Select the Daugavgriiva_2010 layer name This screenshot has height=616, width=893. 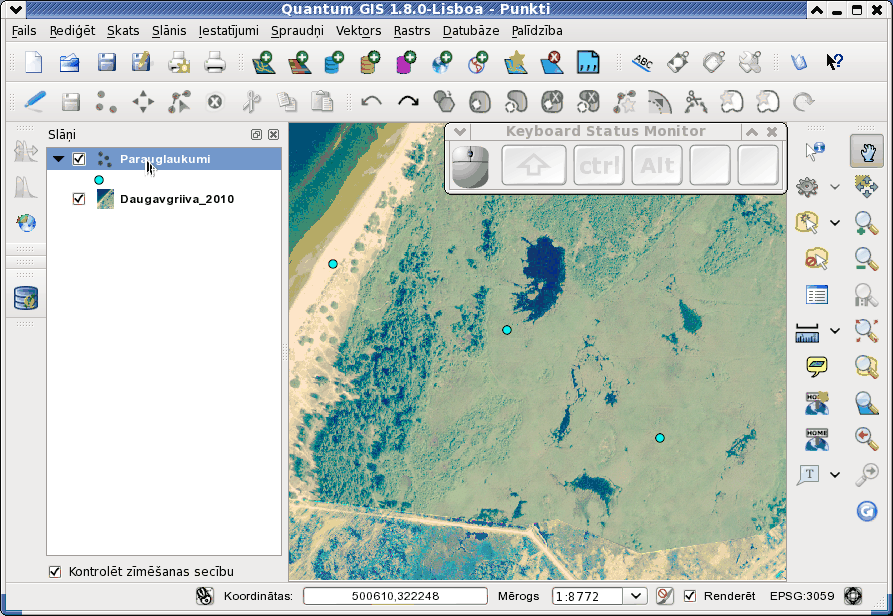[177, 199]
